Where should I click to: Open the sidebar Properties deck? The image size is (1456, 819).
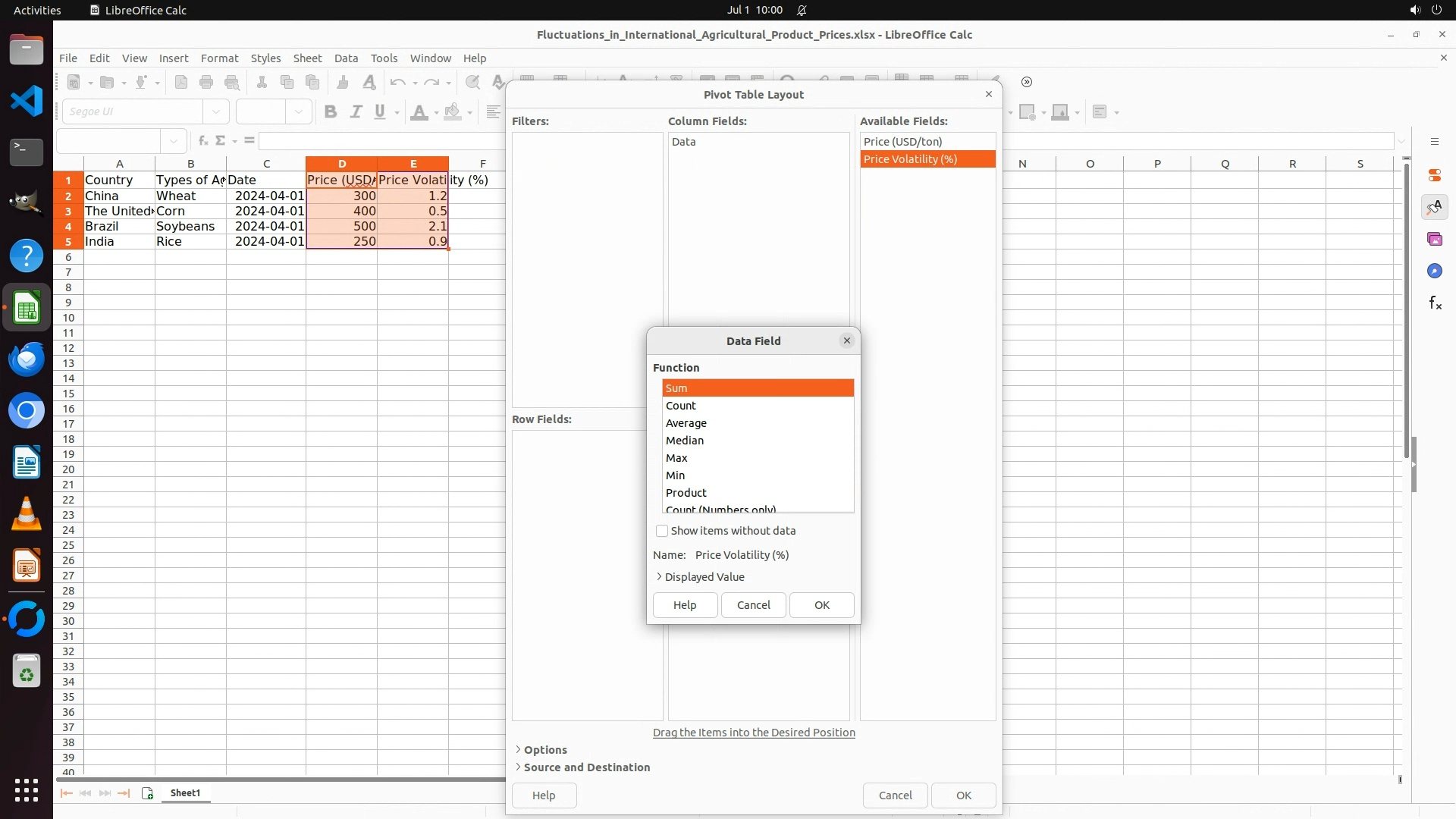(x=1434, y=175)
